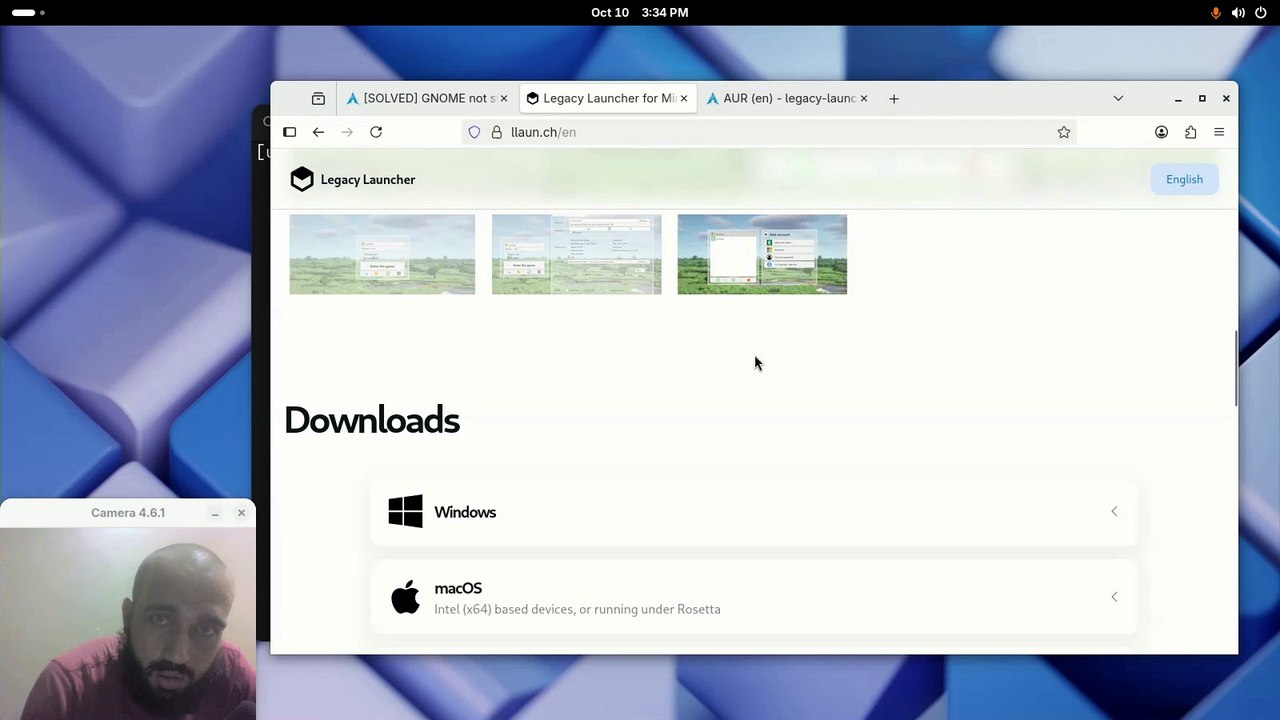The width and height of the screenshot is (1280, 720).
Task: Click the Apple logo icon
Action: click(405, 597)
